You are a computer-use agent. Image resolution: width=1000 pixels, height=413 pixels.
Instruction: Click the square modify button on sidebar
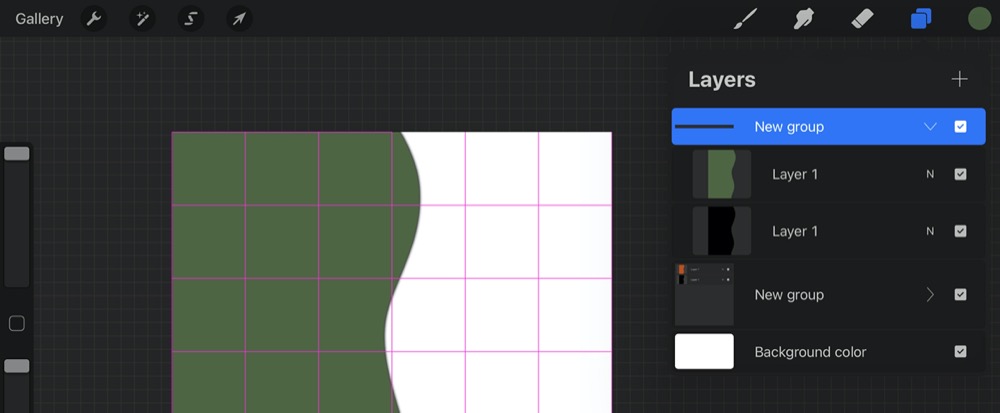coord(16,323)
